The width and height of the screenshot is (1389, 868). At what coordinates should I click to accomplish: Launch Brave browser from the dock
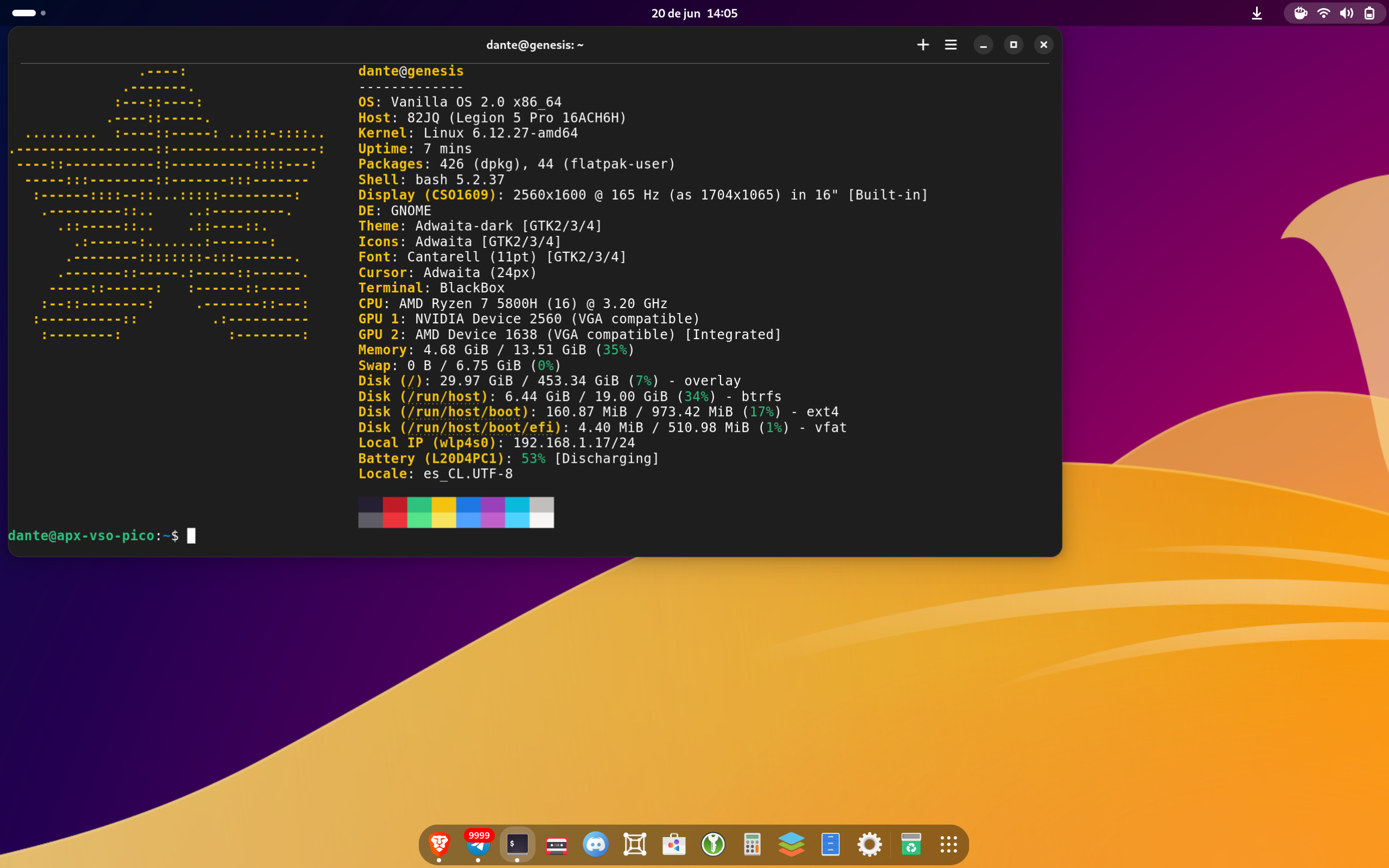439,844
